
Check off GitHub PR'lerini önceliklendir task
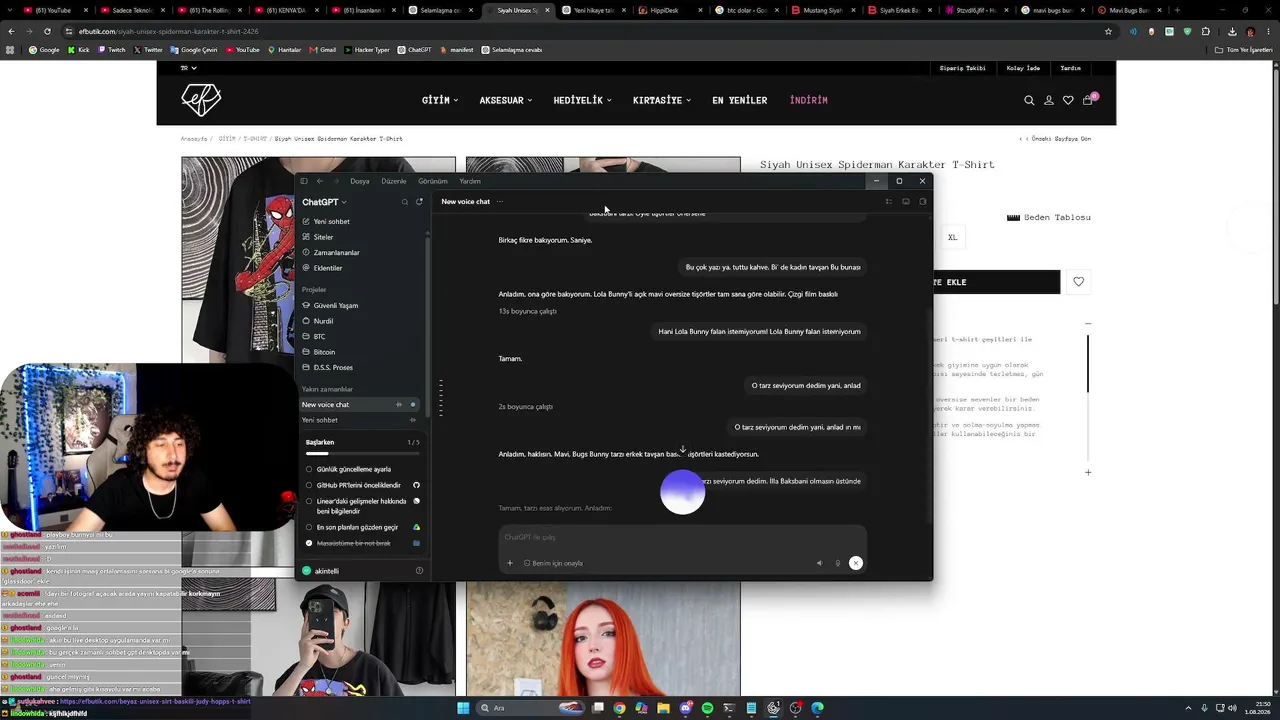pos(309,485)
